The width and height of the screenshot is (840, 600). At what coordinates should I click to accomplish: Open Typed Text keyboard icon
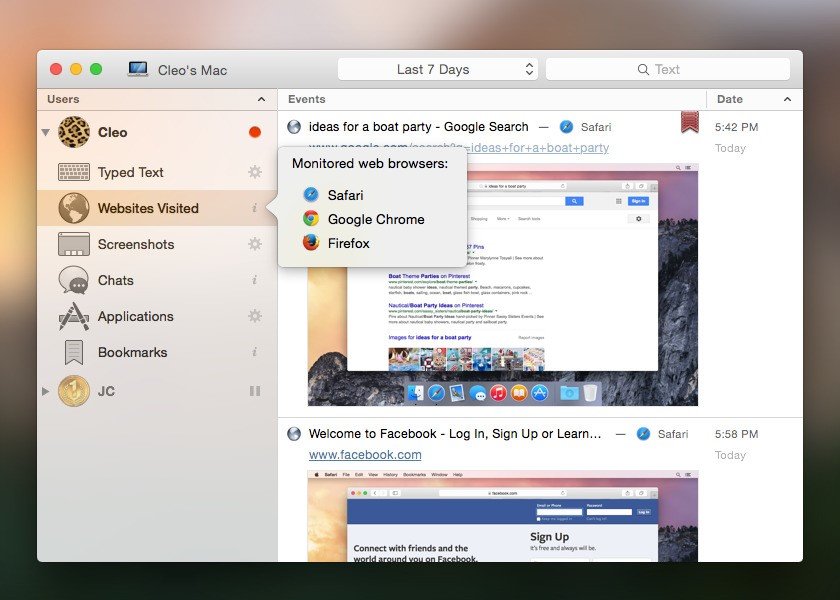coord(73,172)
